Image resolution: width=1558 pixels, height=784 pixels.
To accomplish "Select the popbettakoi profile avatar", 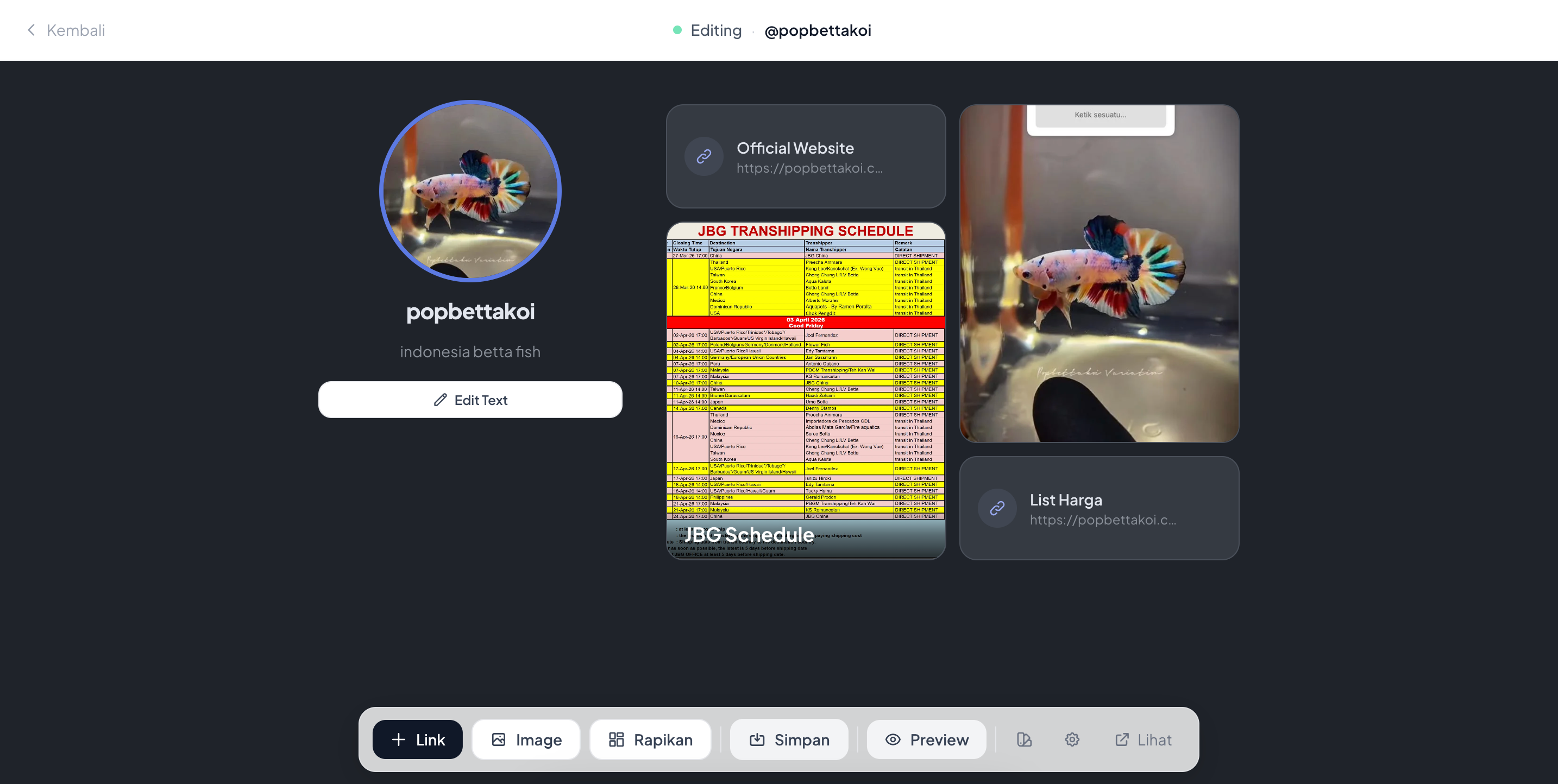I will pyautogui.click(x=470, y=191).
